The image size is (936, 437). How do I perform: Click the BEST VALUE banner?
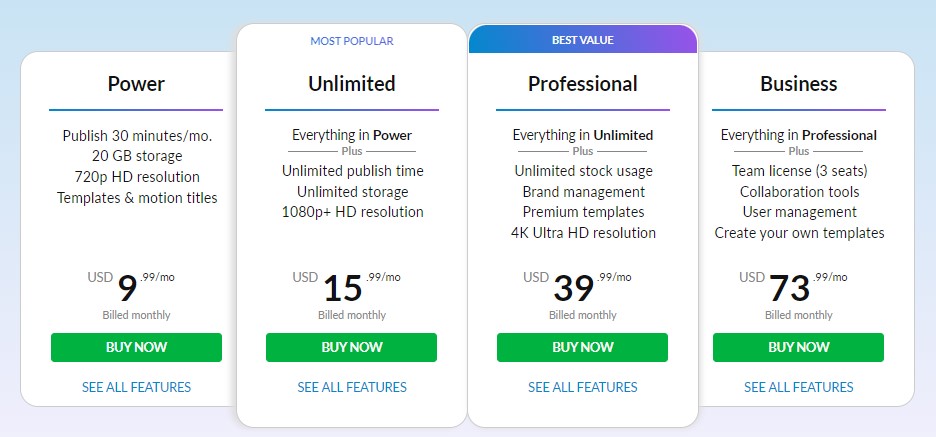pyautogui.click(x=583, y=39)
